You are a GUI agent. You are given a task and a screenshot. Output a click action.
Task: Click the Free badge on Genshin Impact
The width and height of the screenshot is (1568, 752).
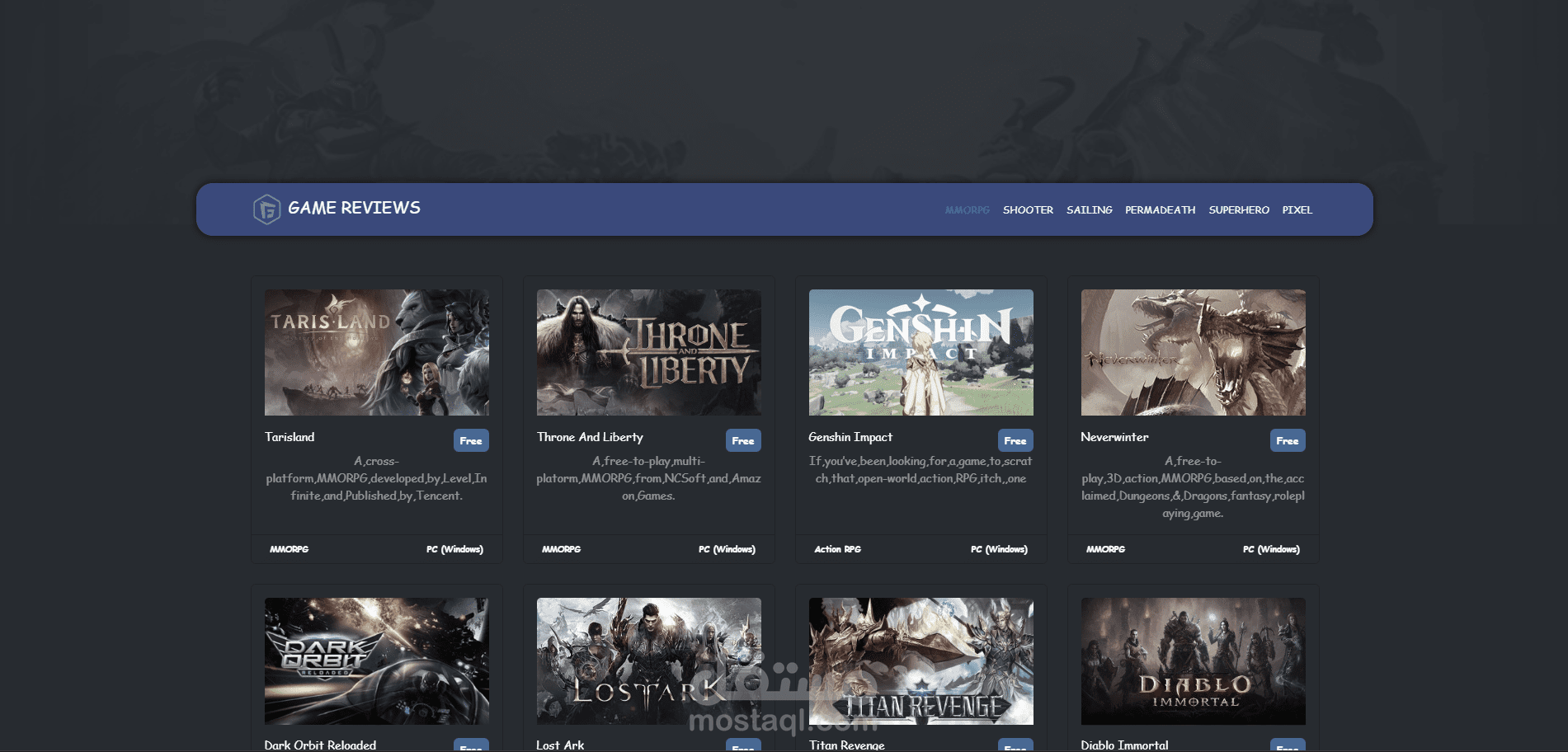[1015, 440]
